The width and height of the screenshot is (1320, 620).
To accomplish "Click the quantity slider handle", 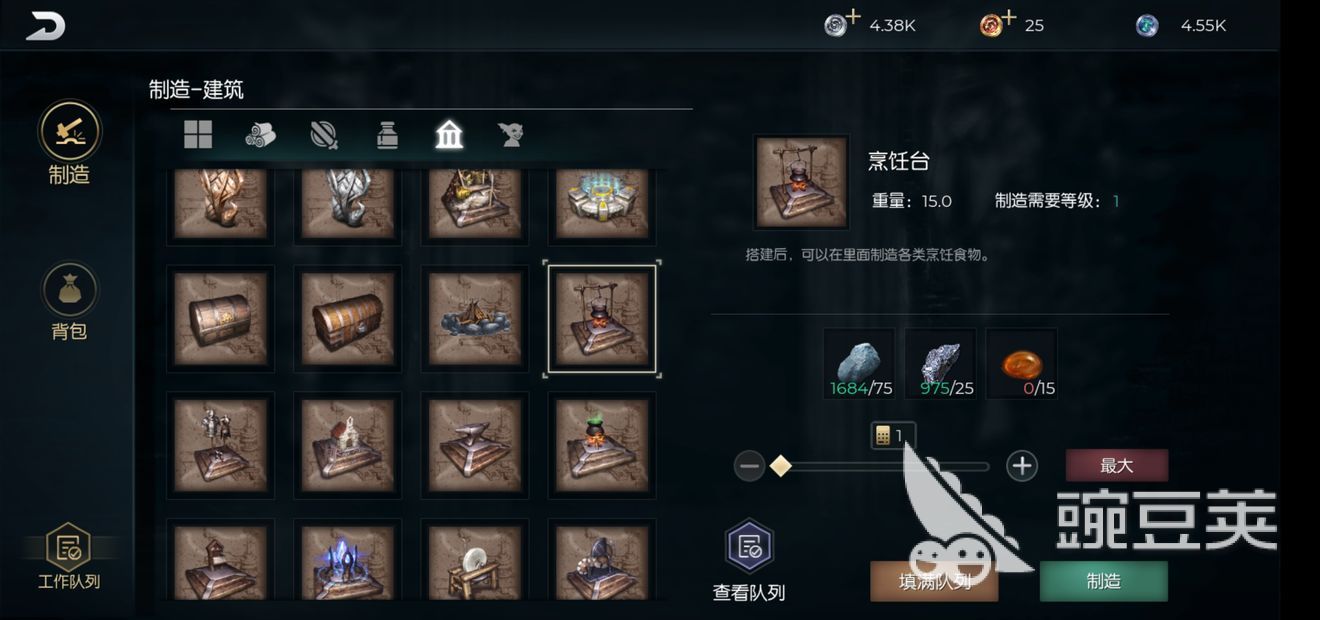I will (781, 466).
